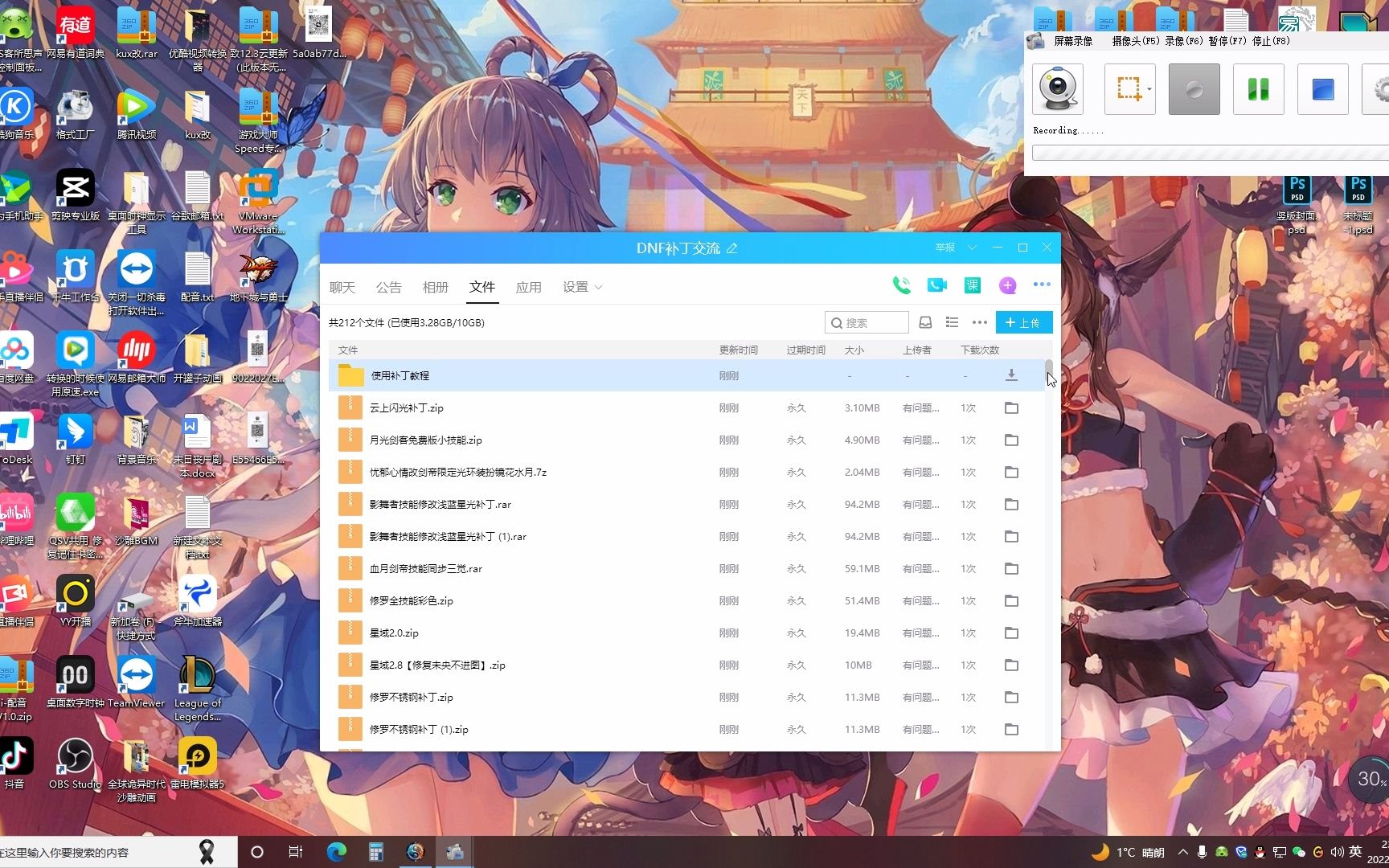This screenshot has width=1389, height=868.
Task: Open gray three-dot file options
Action: 979,322
